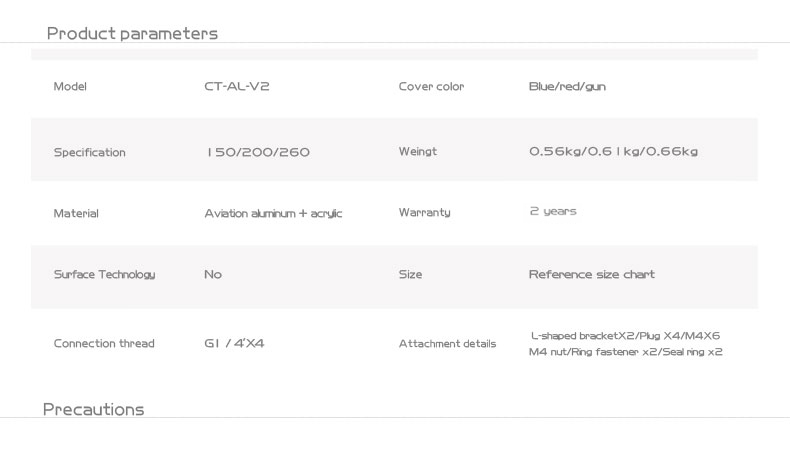
Task: Click the Surface Technology label
Action: (104, 275)
